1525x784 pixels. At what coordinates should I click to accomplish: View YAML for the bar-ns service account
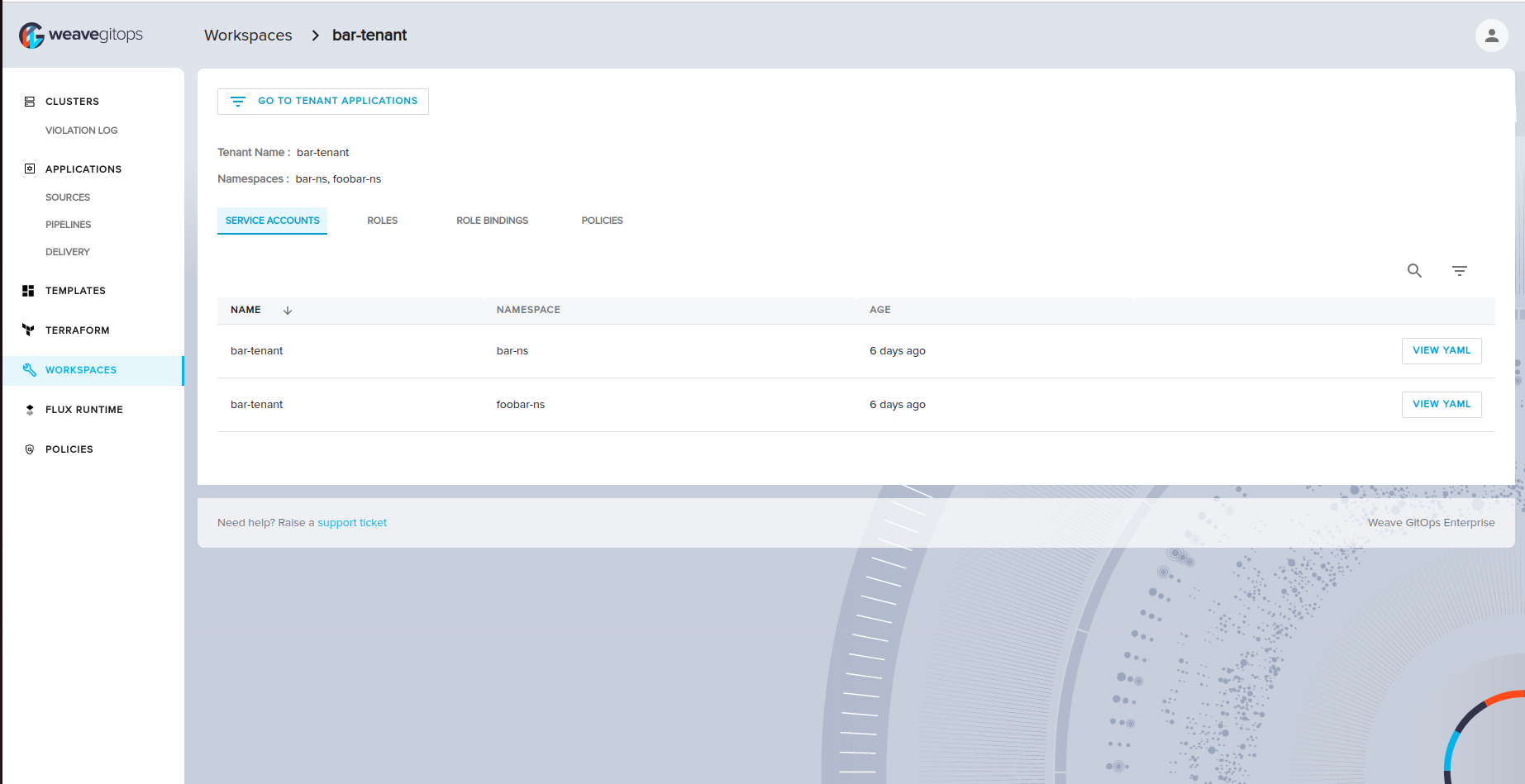(x=1442, y=350)
